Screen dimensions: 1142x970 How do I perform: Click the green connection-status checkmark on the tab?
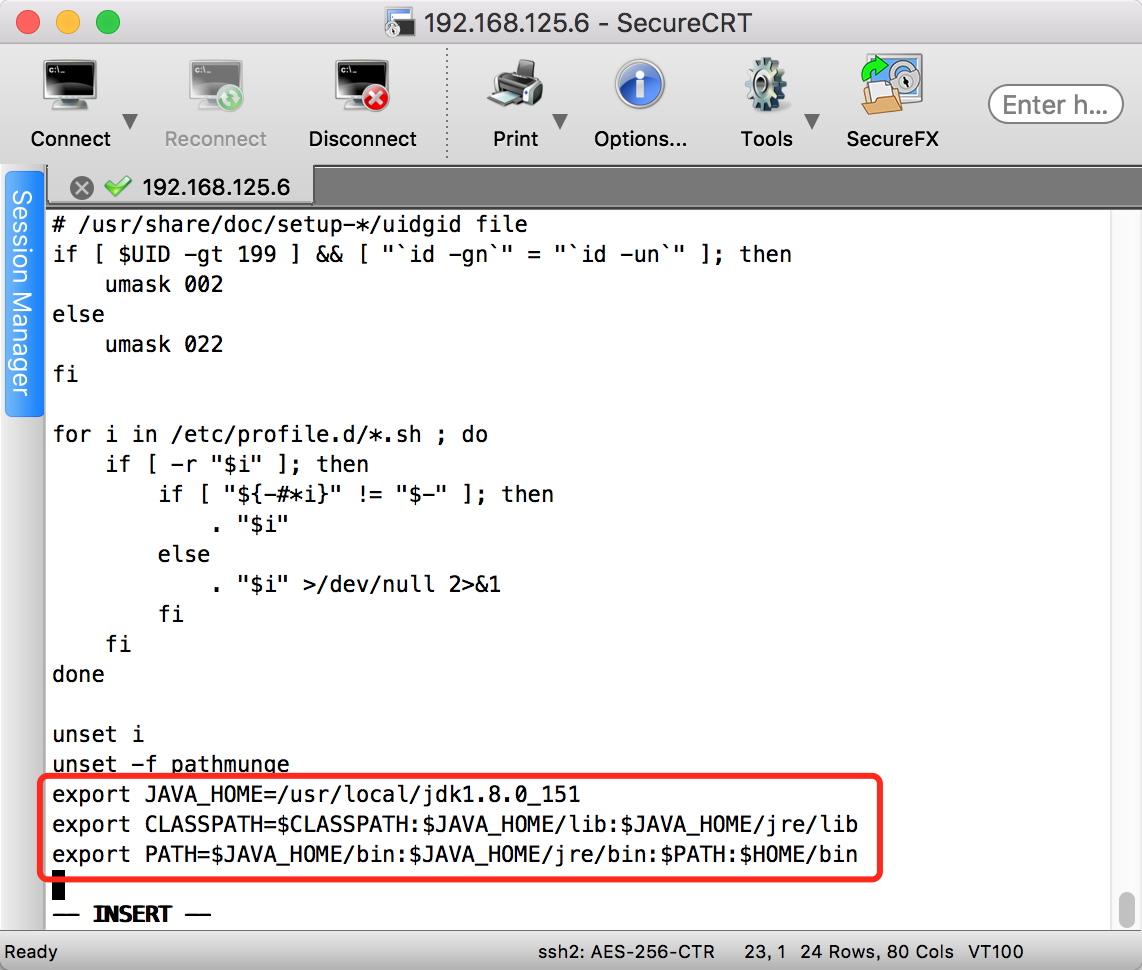click(x=118, y=186)
